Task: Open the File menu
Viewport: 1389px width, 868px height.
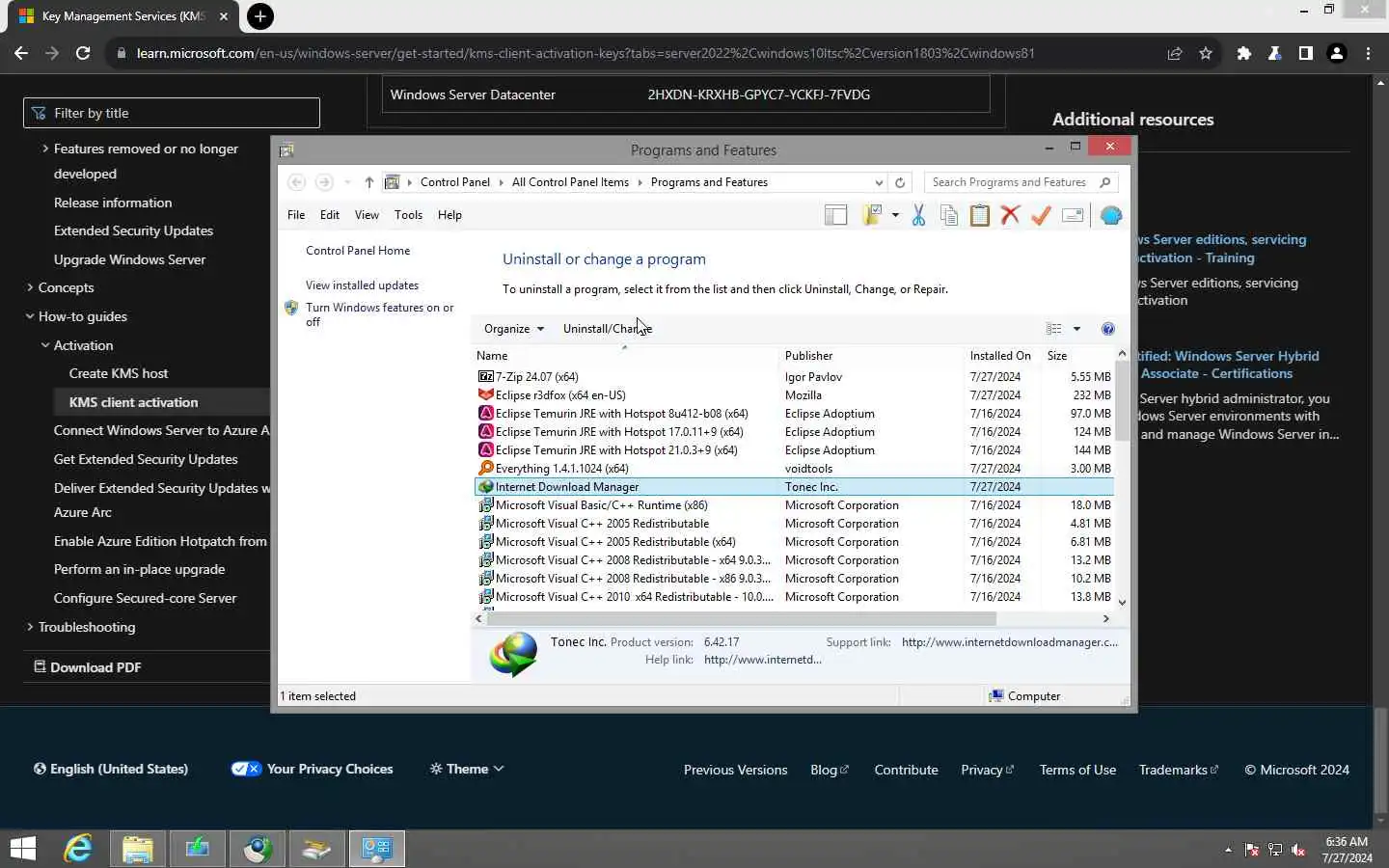Action: (x=296, y=215)
